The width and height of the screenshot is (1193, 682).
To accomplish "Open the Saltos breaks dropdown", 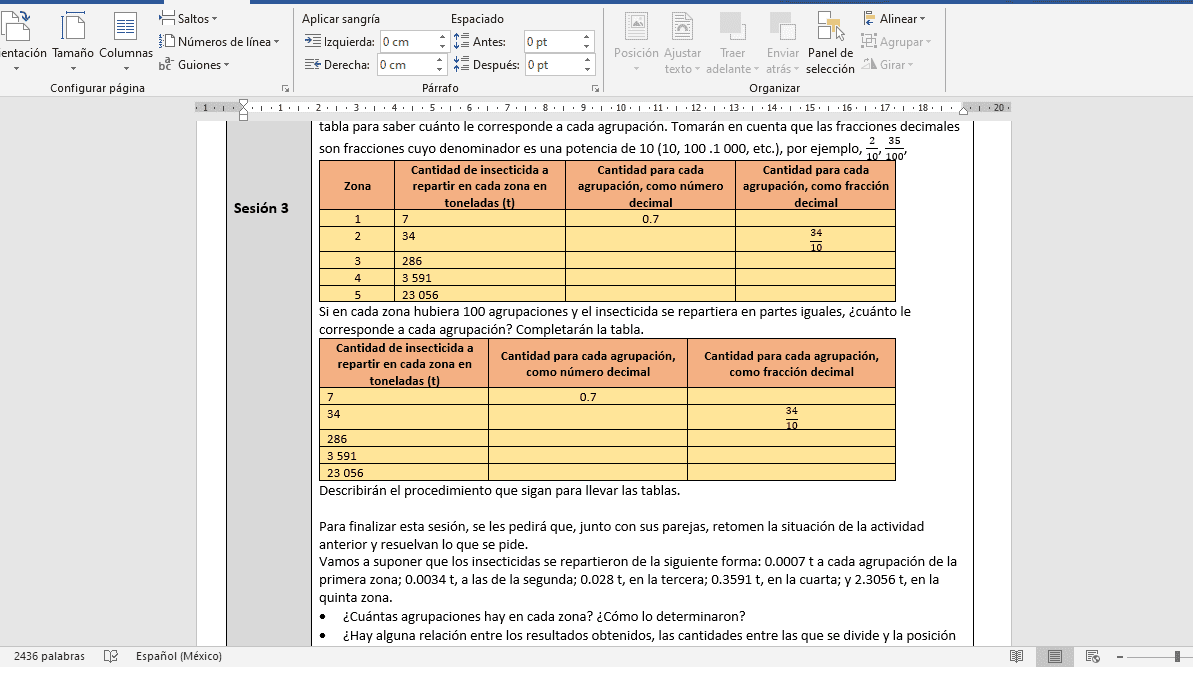I will (189, 18).
